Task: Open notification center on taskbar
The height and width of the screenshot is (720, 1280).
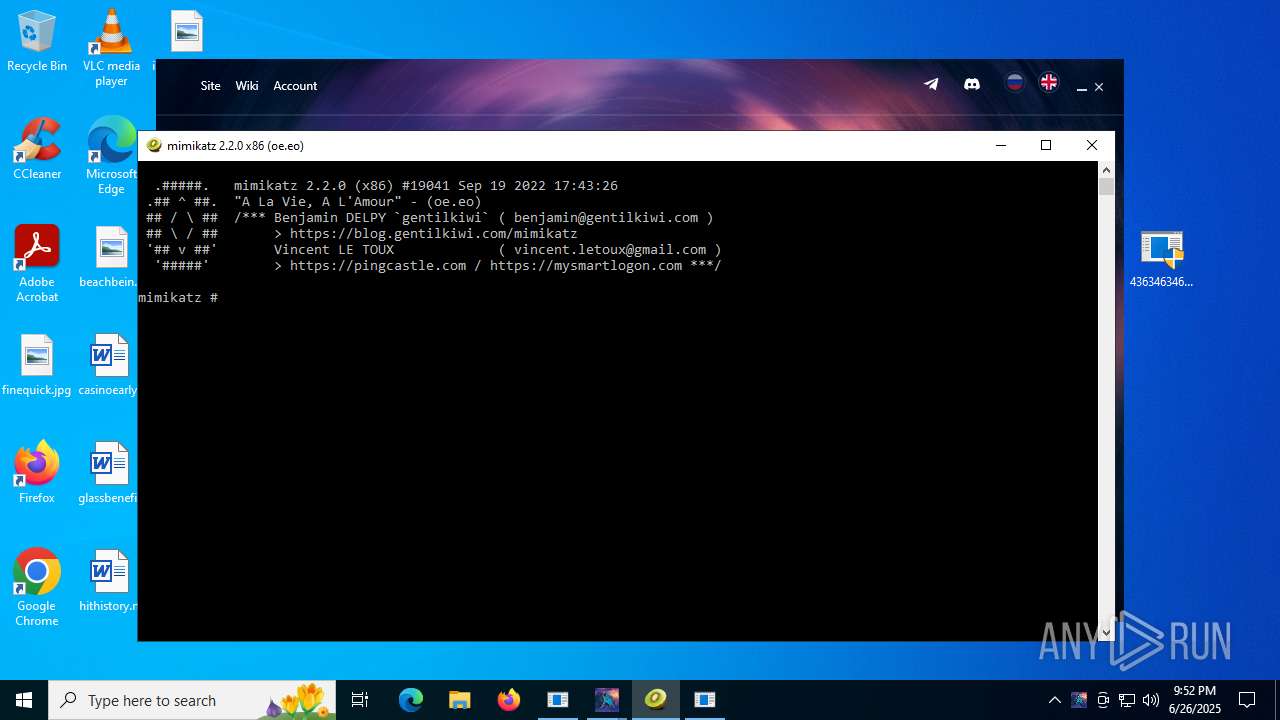Action: click(1247, 700)
